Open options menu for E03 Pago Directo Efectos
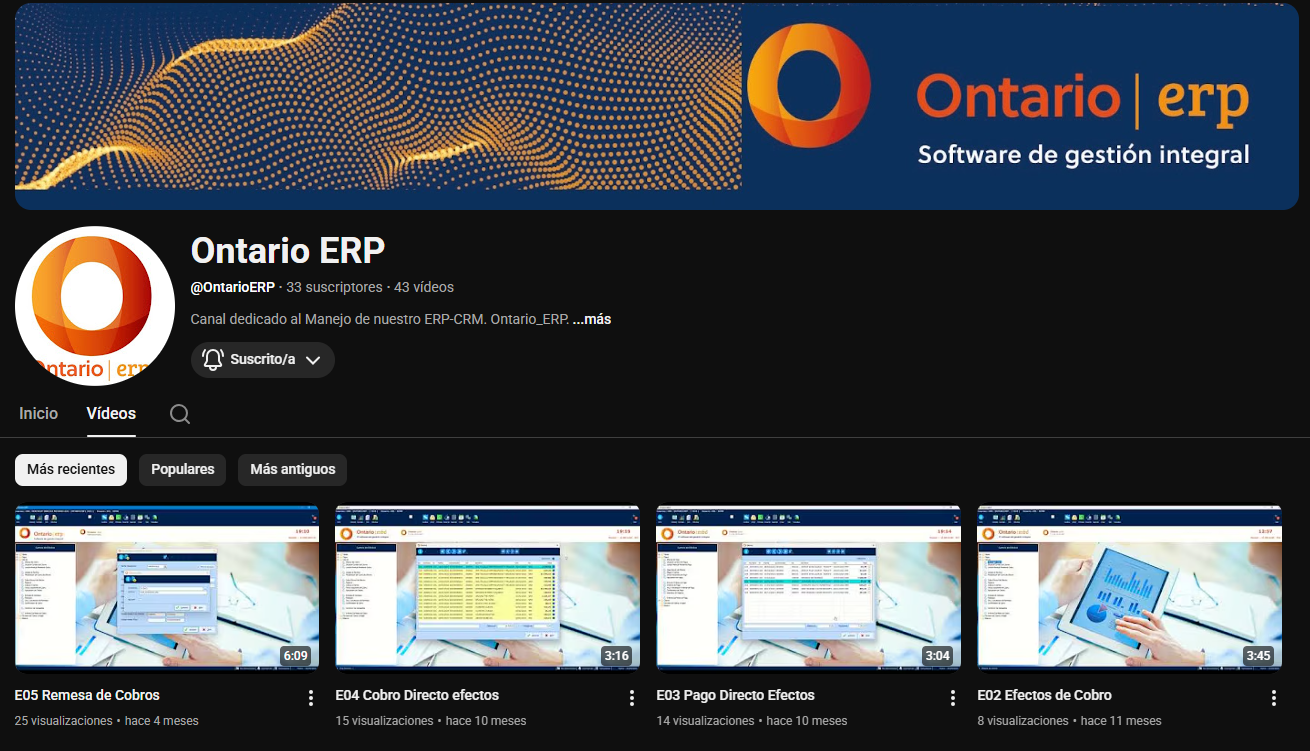The image size is (1310, 751). [x=953, y=698]
